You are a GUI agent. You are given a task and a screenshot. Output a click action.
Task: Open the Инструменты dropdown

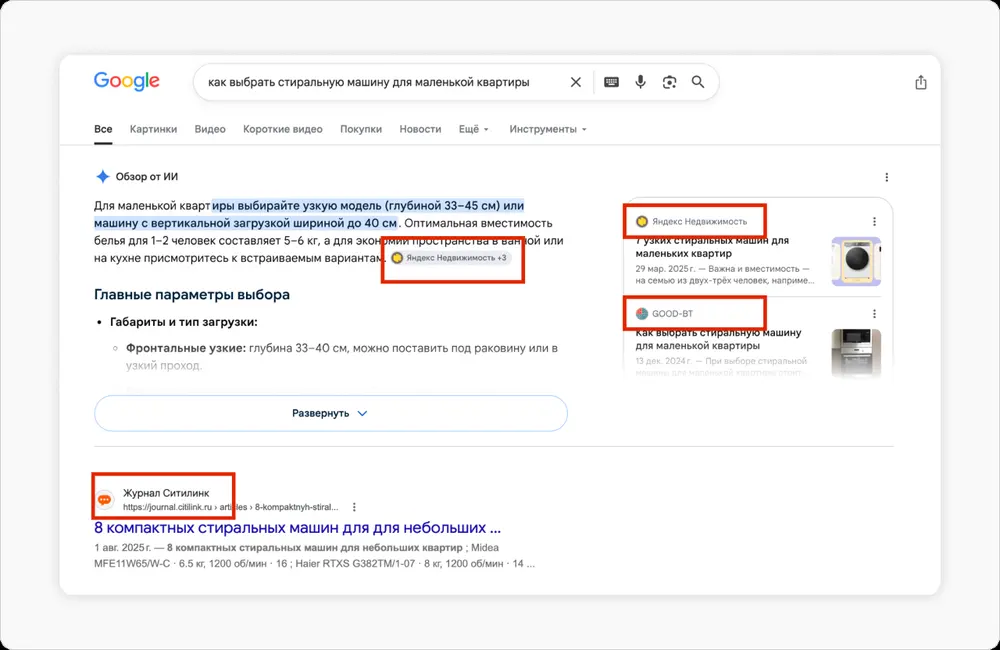tap(548, 129)
